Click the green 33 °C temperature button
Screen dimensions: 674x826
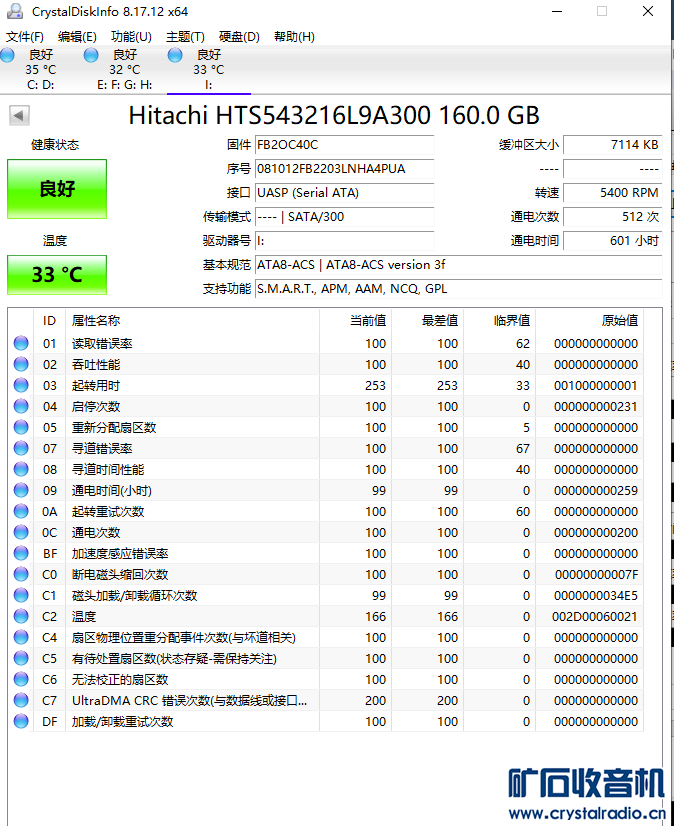(57, 274)
